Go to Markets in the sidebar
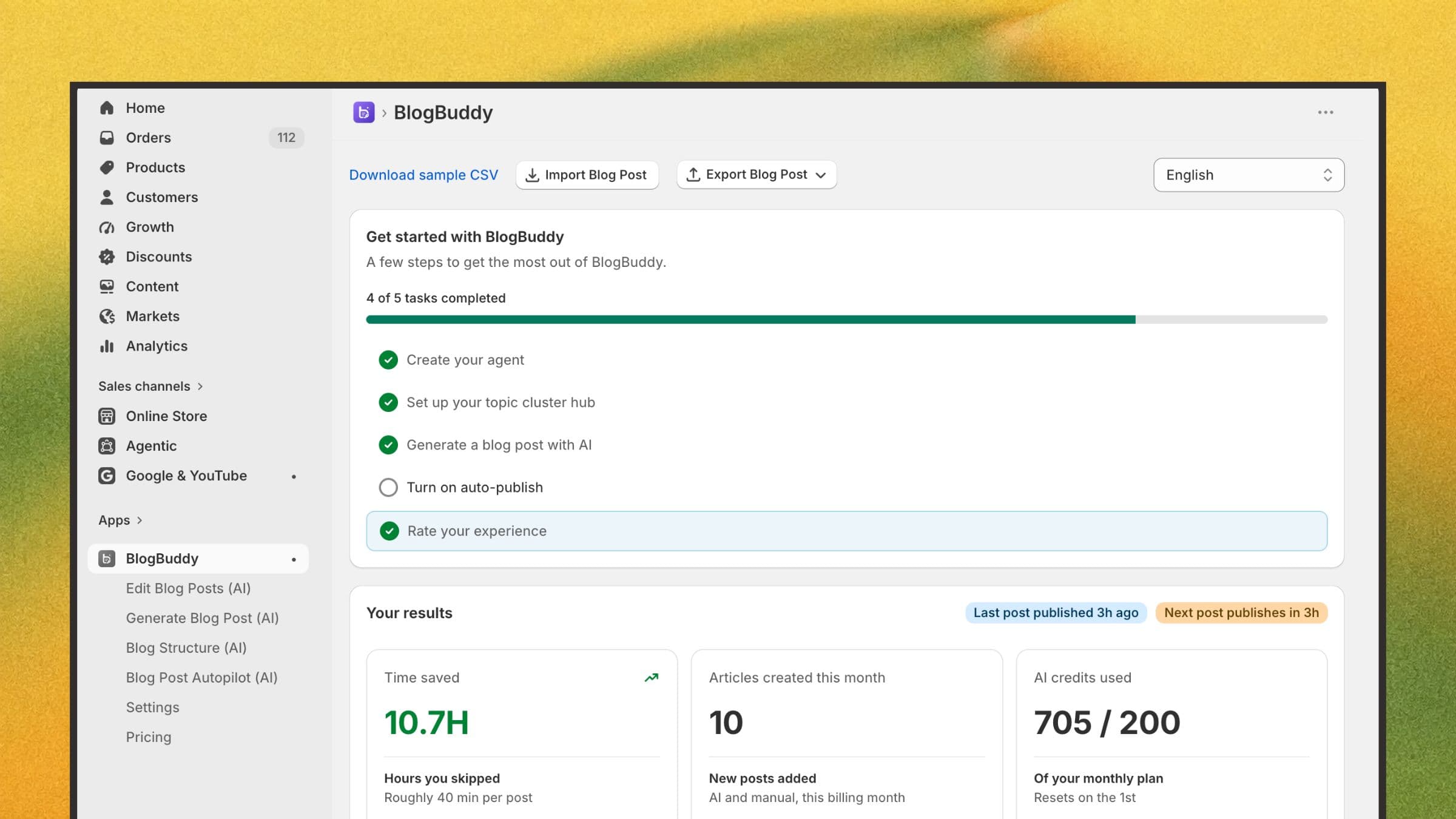Viewport: 1456px width, 819px height. click(x=153, y=316)
